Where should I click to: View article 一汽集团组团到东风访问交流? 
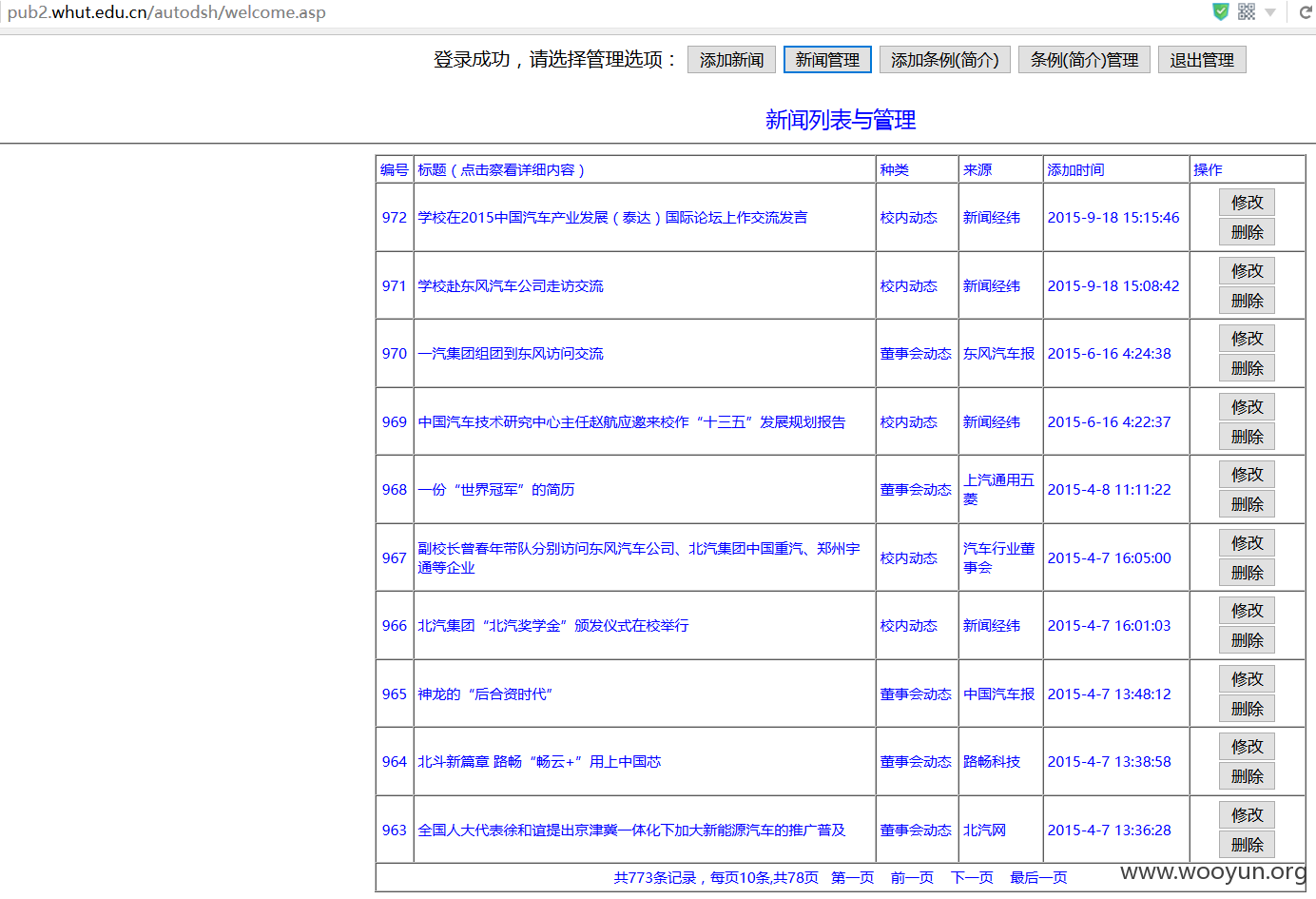tap(511, 354)
